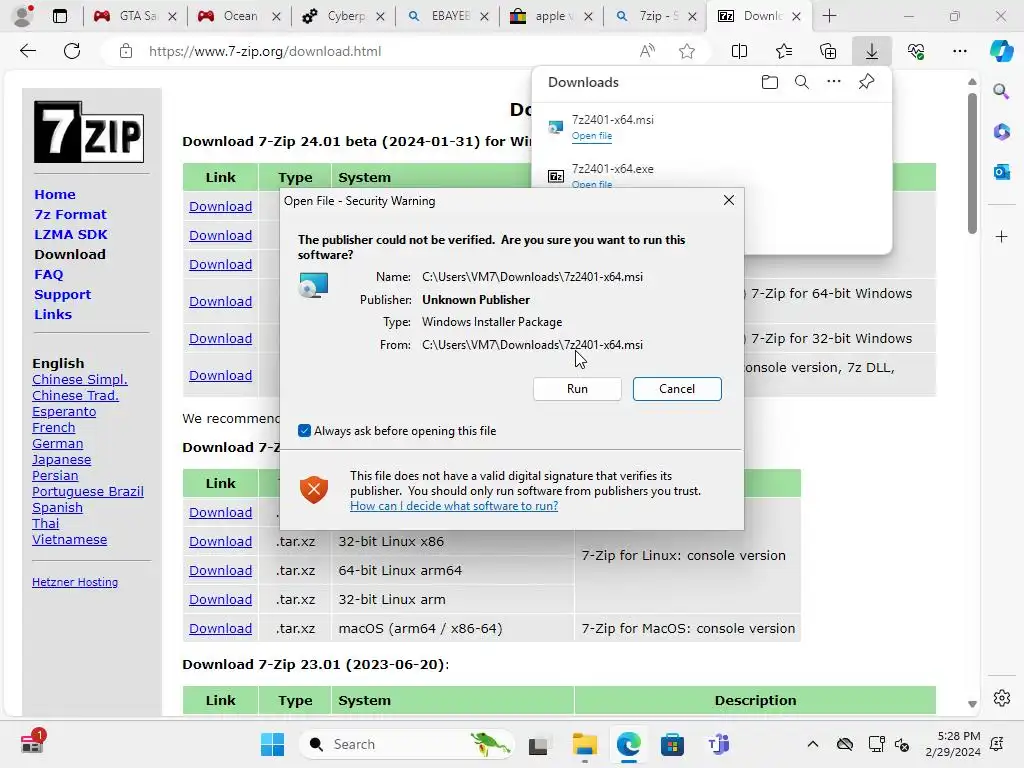
Task: Switch to the apple tab
Action: (x=551, y=16)
